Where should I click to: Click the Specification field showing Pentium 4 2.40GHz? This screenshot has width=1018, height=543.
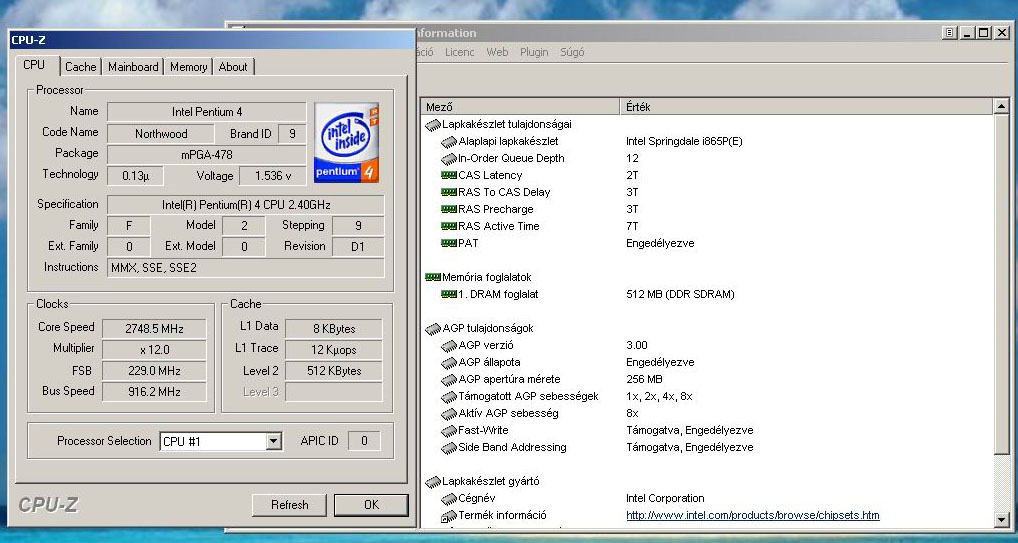click(246, 205)
